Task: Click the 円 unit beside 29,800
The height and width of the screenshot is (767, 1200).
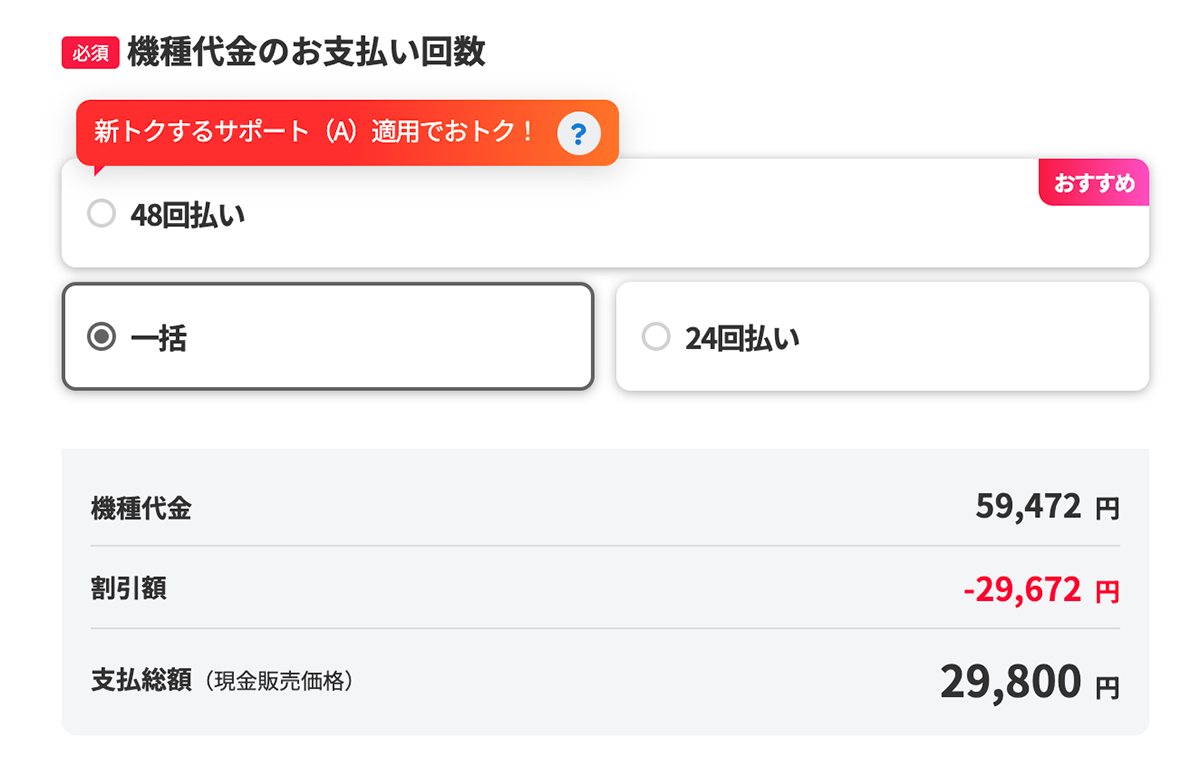Action: tap(1107, 688)
